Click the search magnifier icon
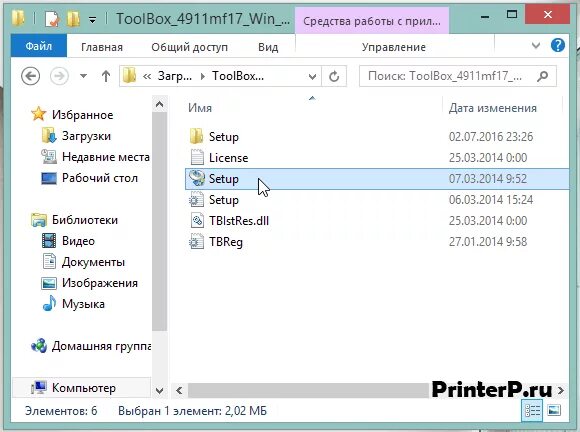 [543, 76]
